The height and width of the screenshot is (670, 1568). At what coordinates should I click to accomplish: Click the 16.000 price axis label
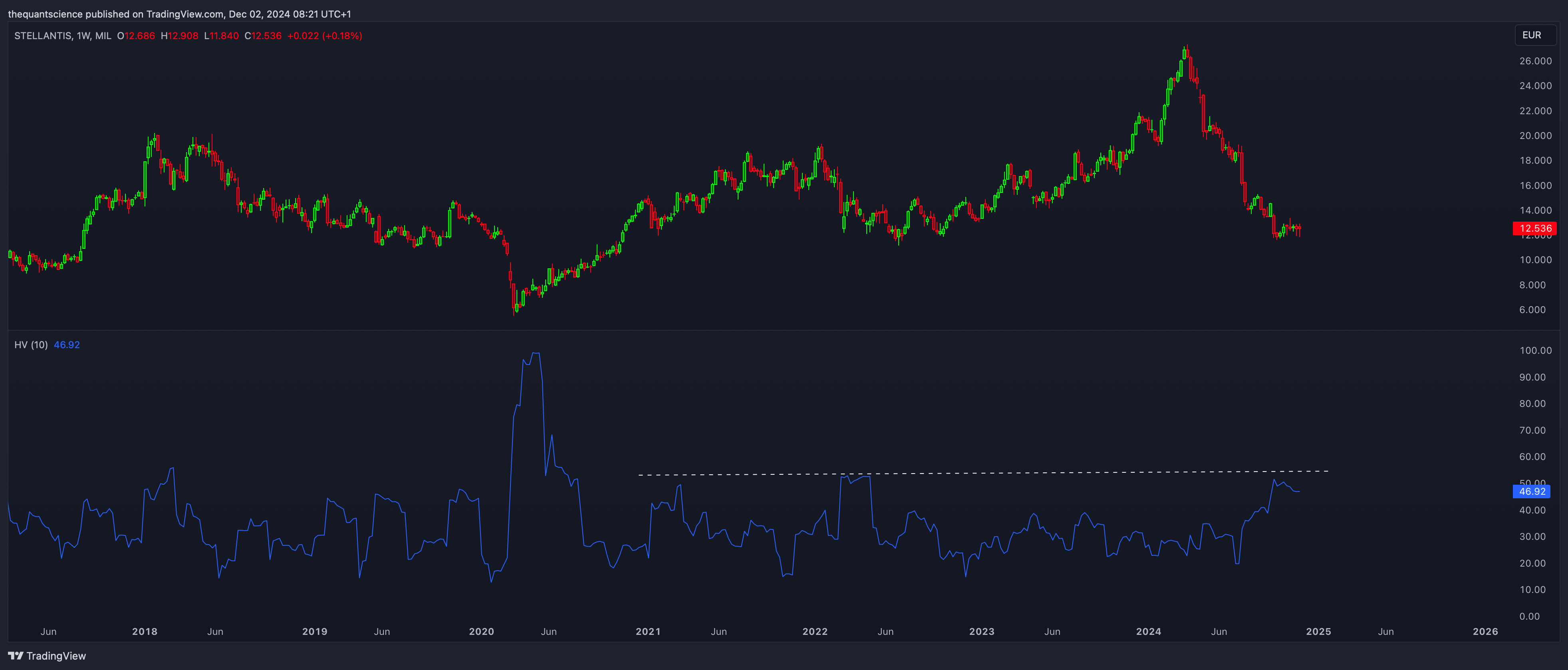(1535, 186)
